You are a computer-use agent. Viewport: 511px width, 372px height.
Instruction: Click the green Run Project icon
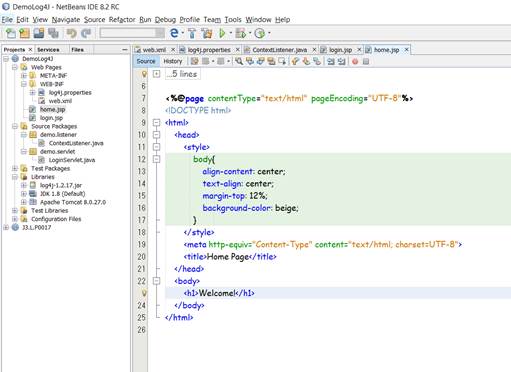[222, 33]
